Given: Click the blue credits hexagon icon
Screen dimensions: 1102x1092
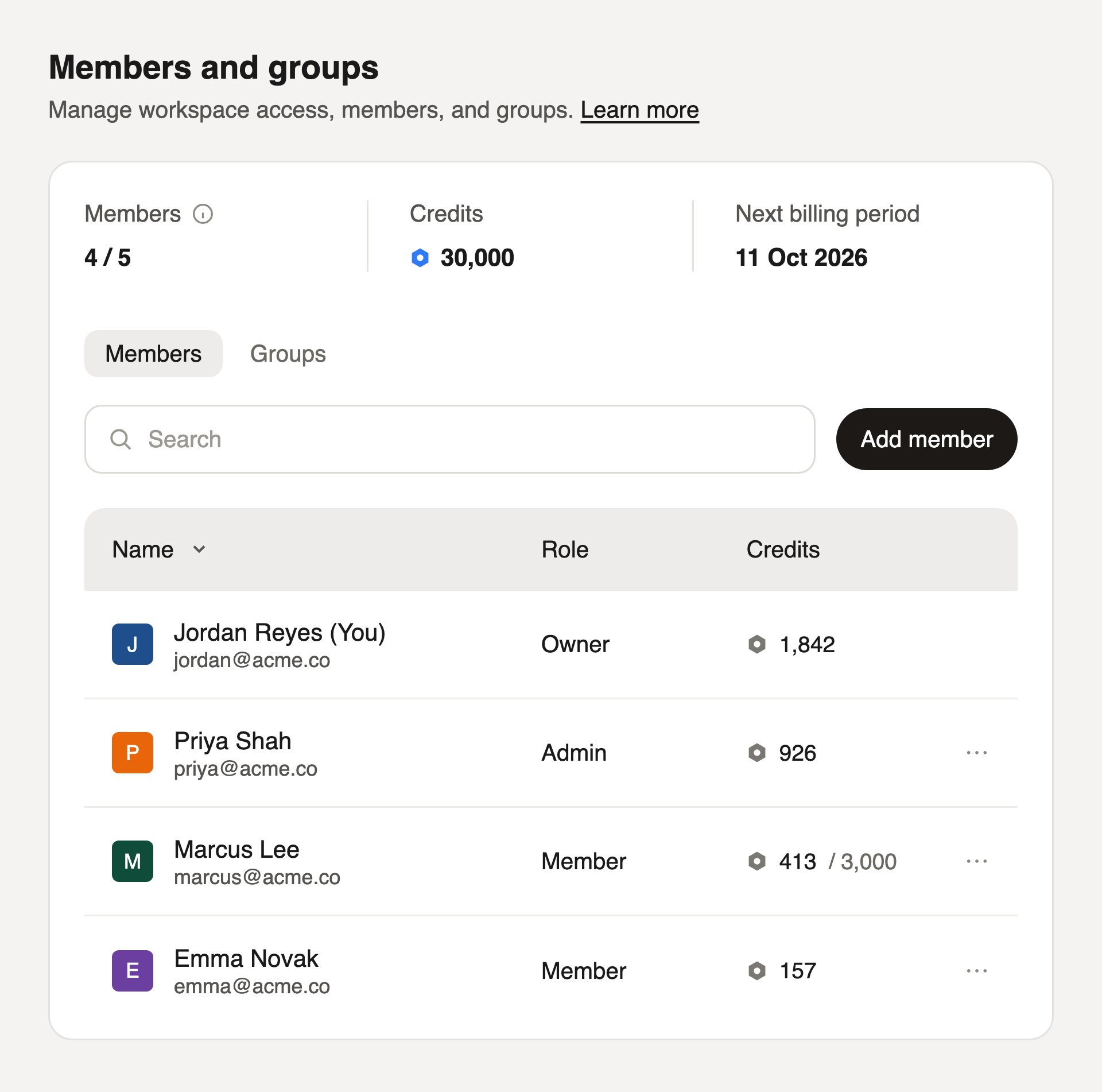Looking at the screenshot, I should click(420, 258).
